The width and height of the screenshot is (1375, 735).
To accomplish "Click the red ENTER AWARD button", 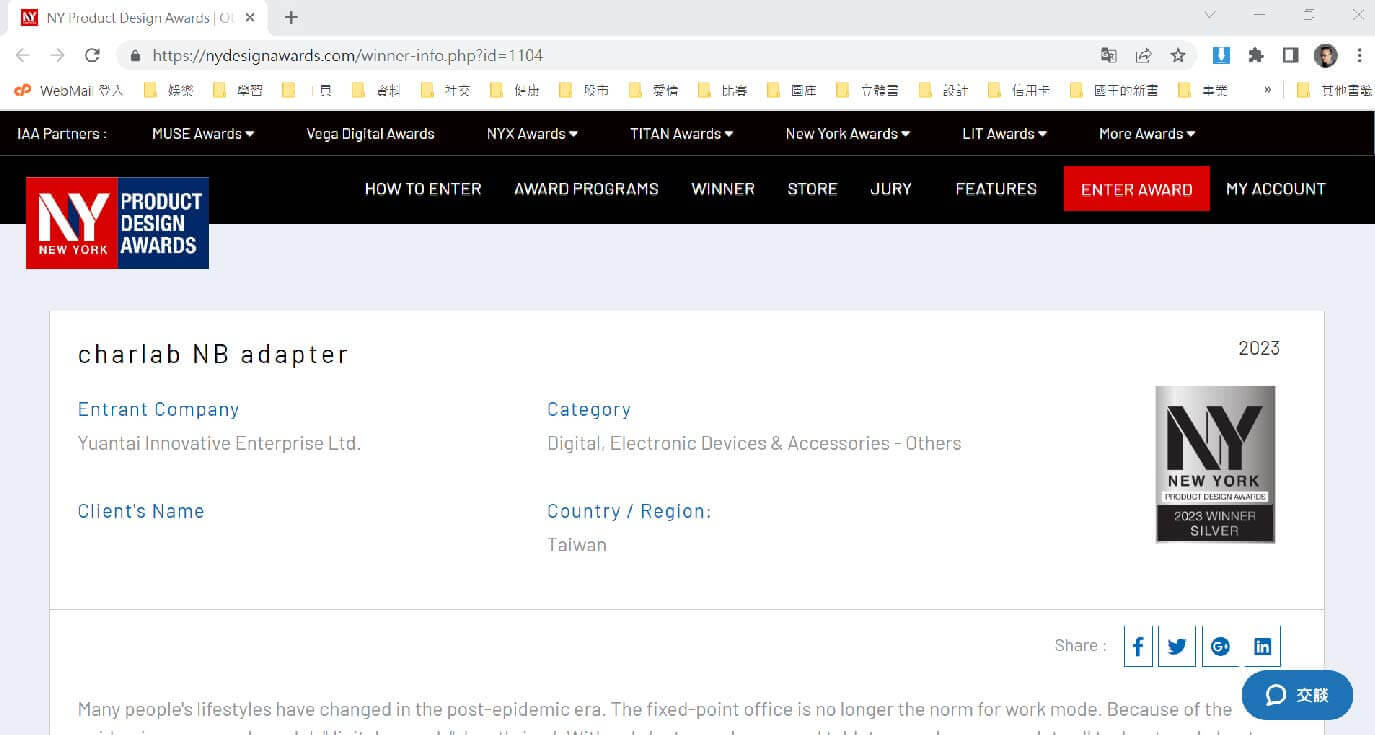I will [1136, 189].
